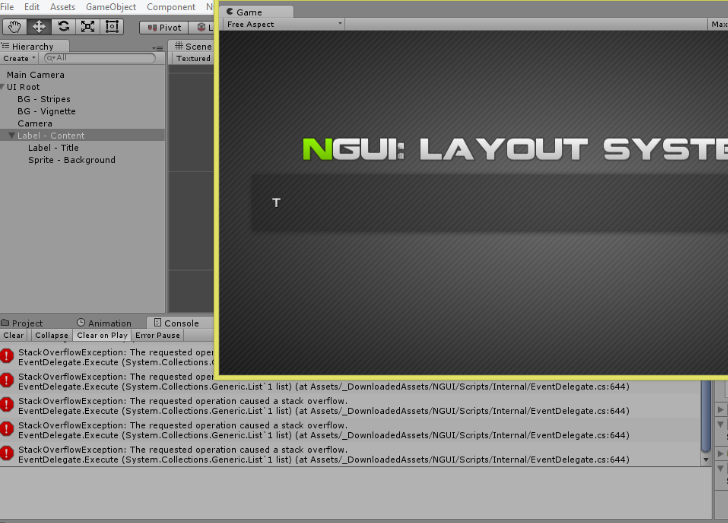
Task: Open the Component menu
Action: (x=171, y=7)
